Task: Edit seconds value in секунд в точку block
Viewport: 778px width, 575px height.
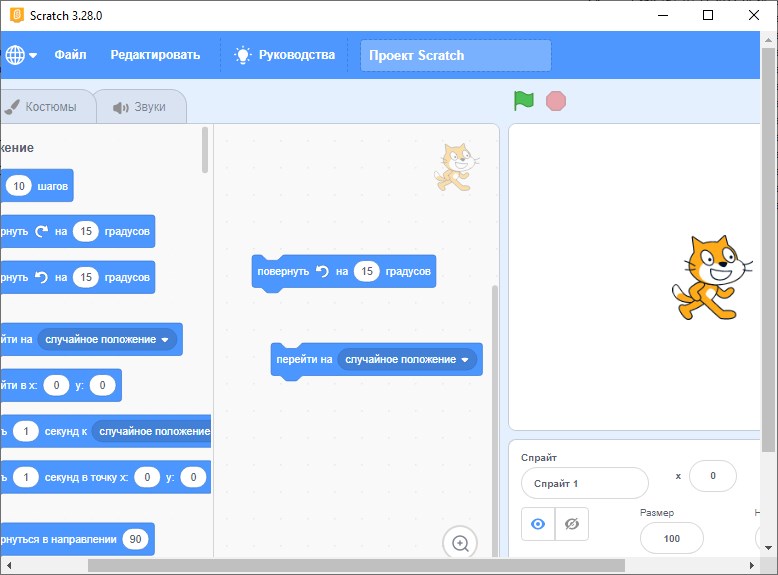Action: pos(26,477)
